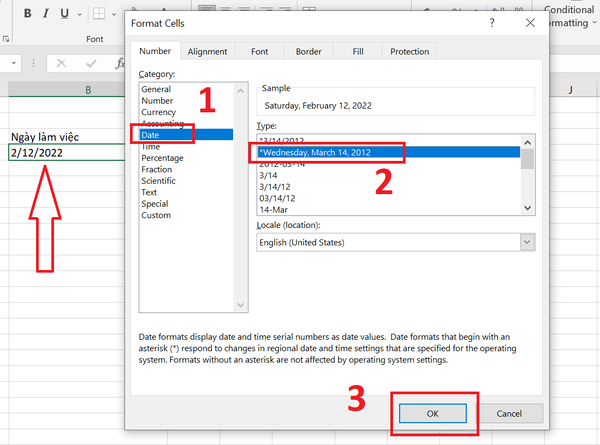This screenshot has width=600, height=445.
Task: Select Scientific category
Action: tap(186, 181)
